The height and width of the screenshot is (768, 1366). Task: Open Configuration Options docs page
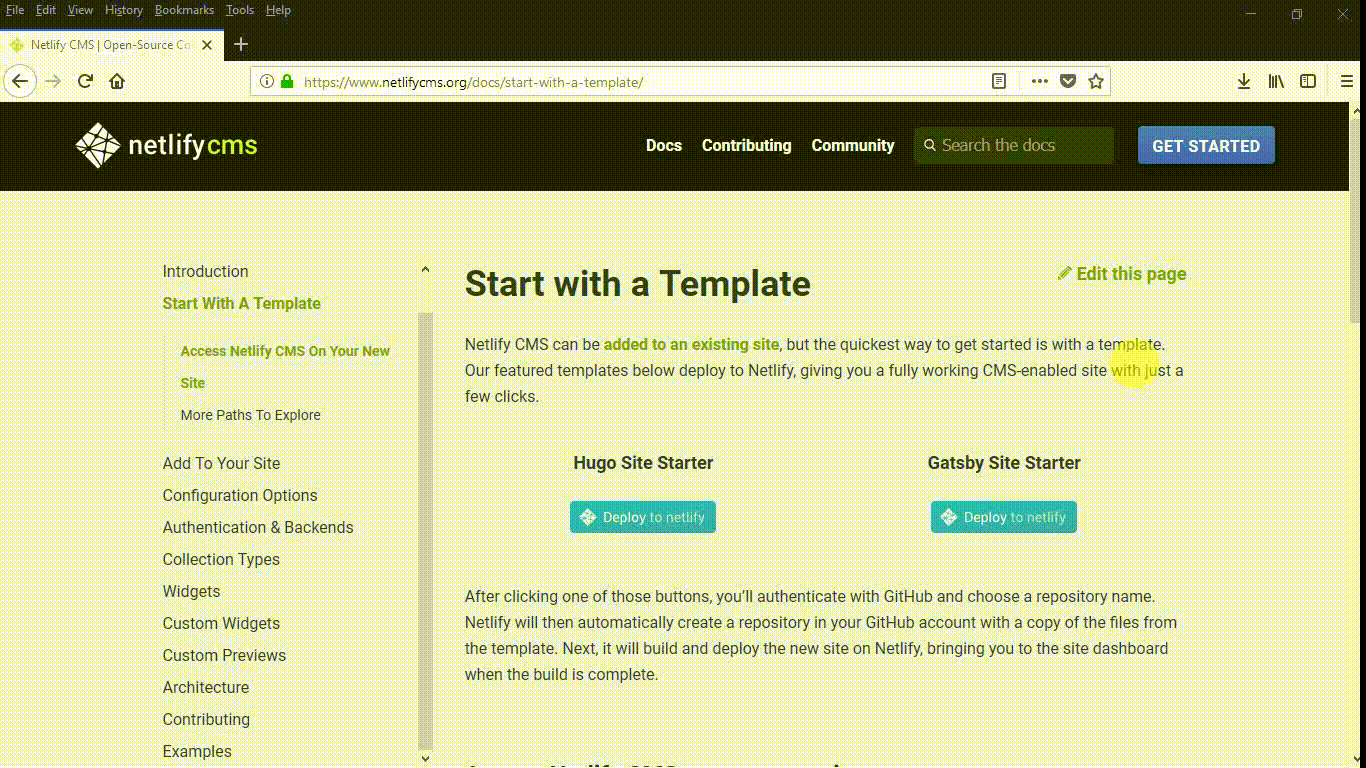click(240, 495)
